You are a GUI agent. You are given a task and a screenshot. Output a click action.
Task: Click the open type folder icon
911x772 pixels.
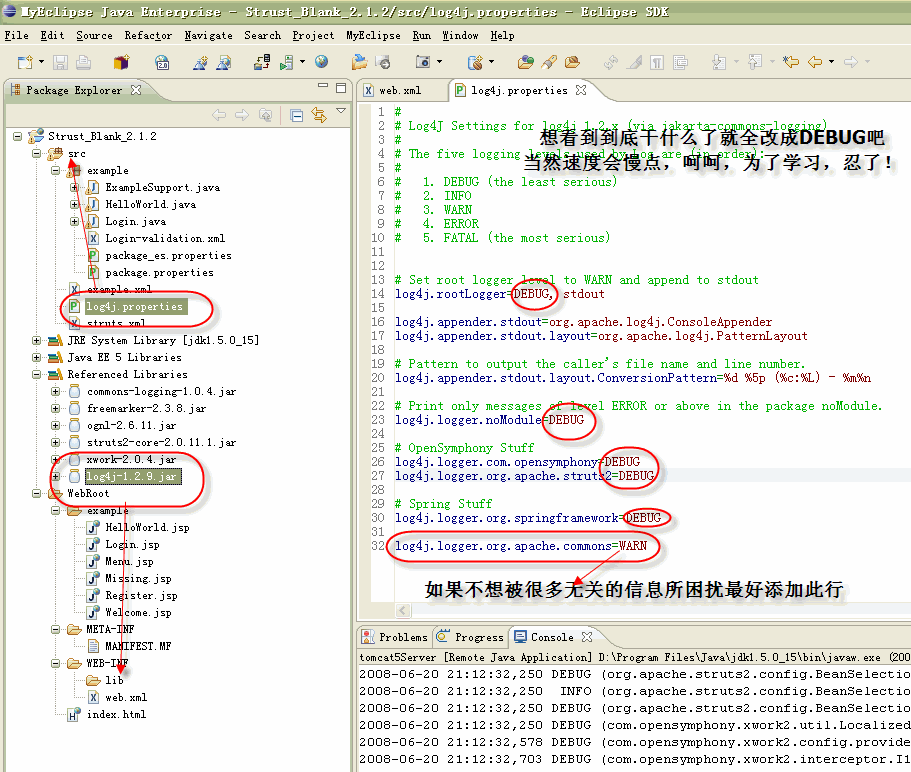tap(526, 62)
